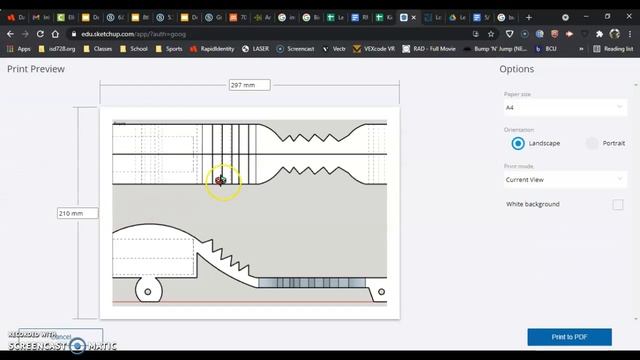Click Print to PDF button
This screenshot has width=640, height=360.
[x=569, y=337]
